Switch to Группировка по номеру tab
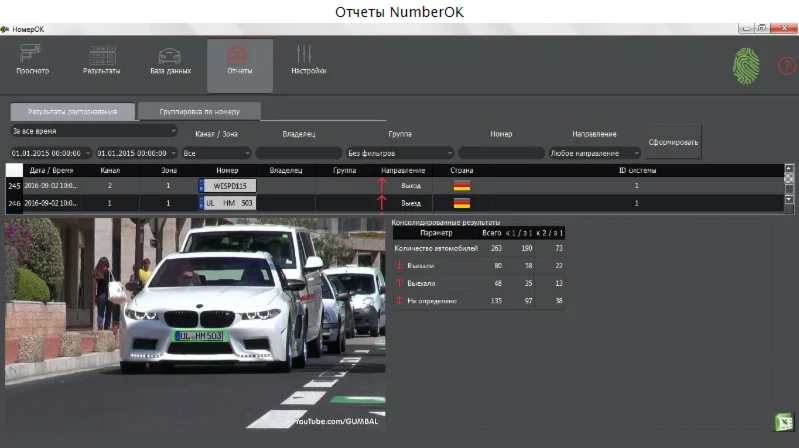The width and height of the screenshot is (799, 448). pyautogui.click(x=201, y=112)
